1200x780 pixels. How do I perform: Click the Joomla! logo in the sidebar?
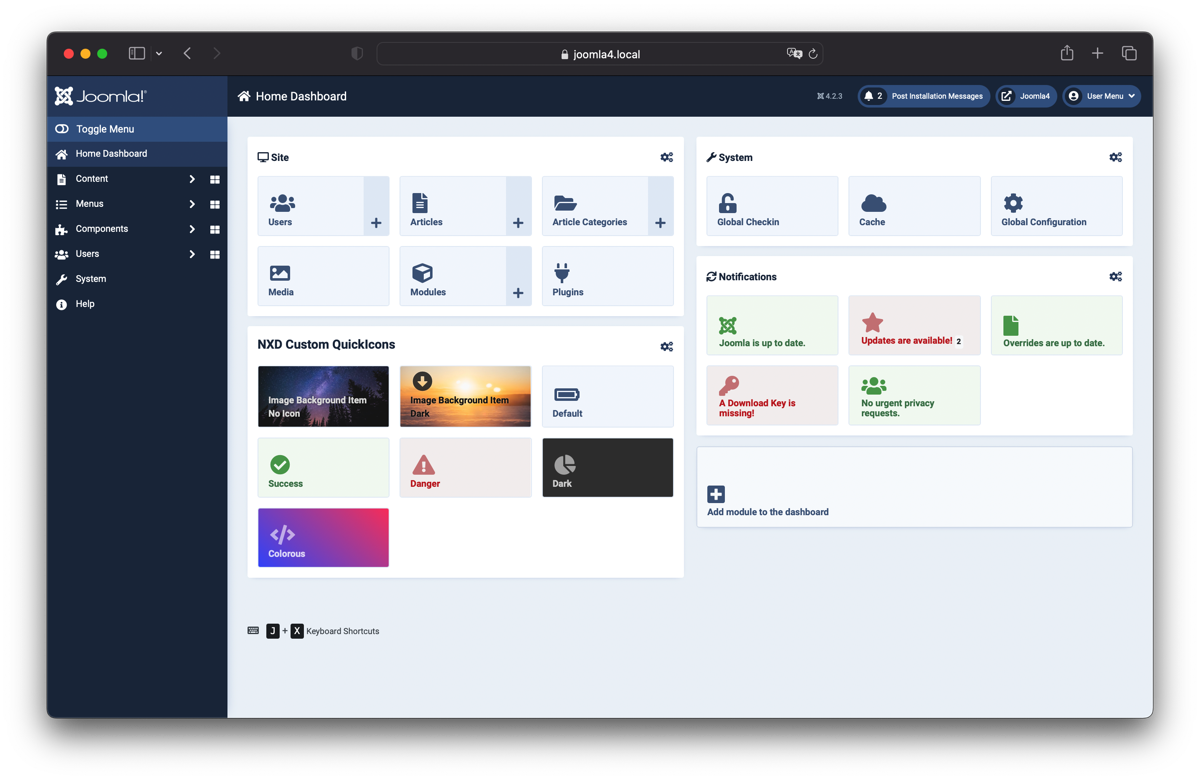pos(100,96)
